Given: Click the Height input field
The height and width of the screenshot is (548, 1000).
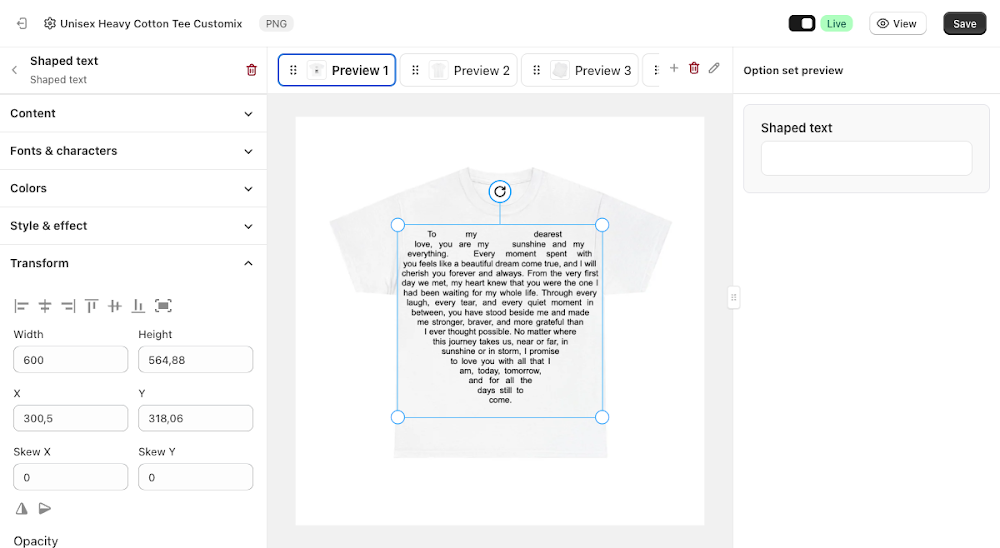Looking at the screenshot, I should 196,360.
